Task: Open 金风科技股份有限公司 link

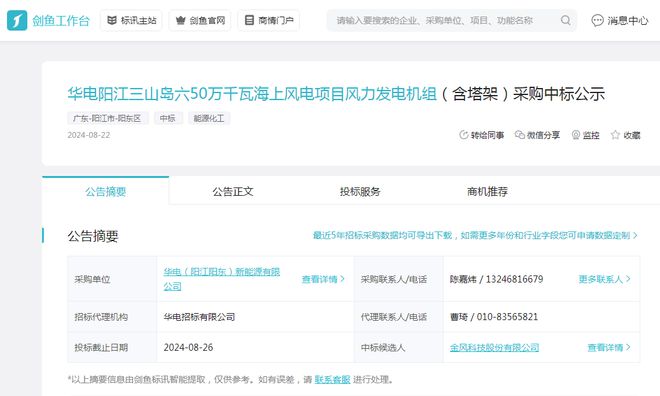Action: (495, 348)
